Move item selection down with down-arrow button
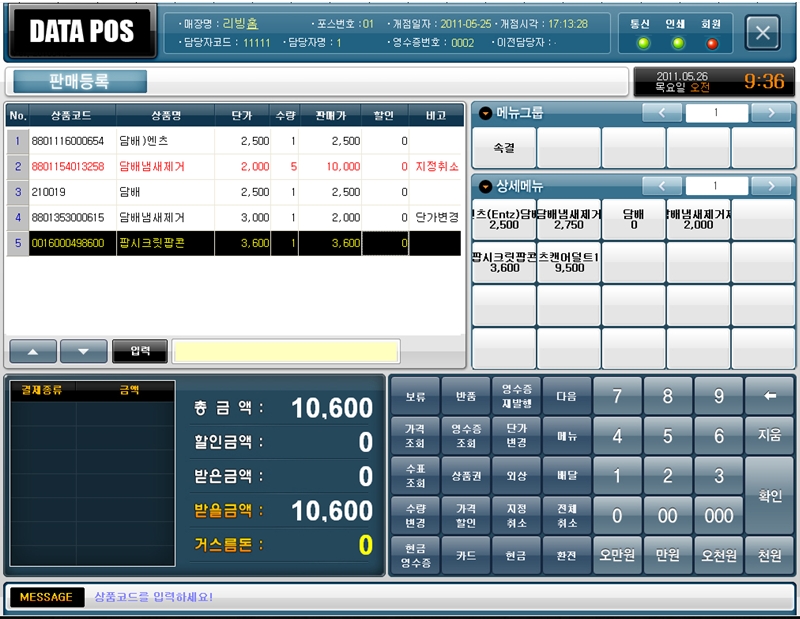 point(83,351)
